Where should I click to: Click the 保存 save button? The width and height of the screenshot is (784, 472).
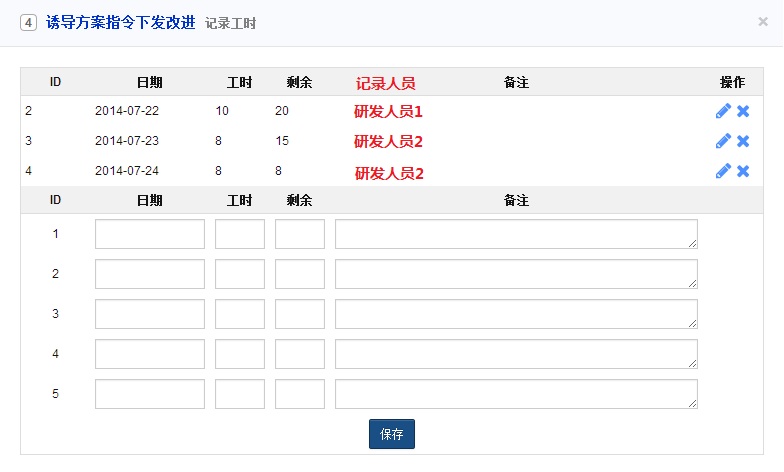click(x=392, y=434)
